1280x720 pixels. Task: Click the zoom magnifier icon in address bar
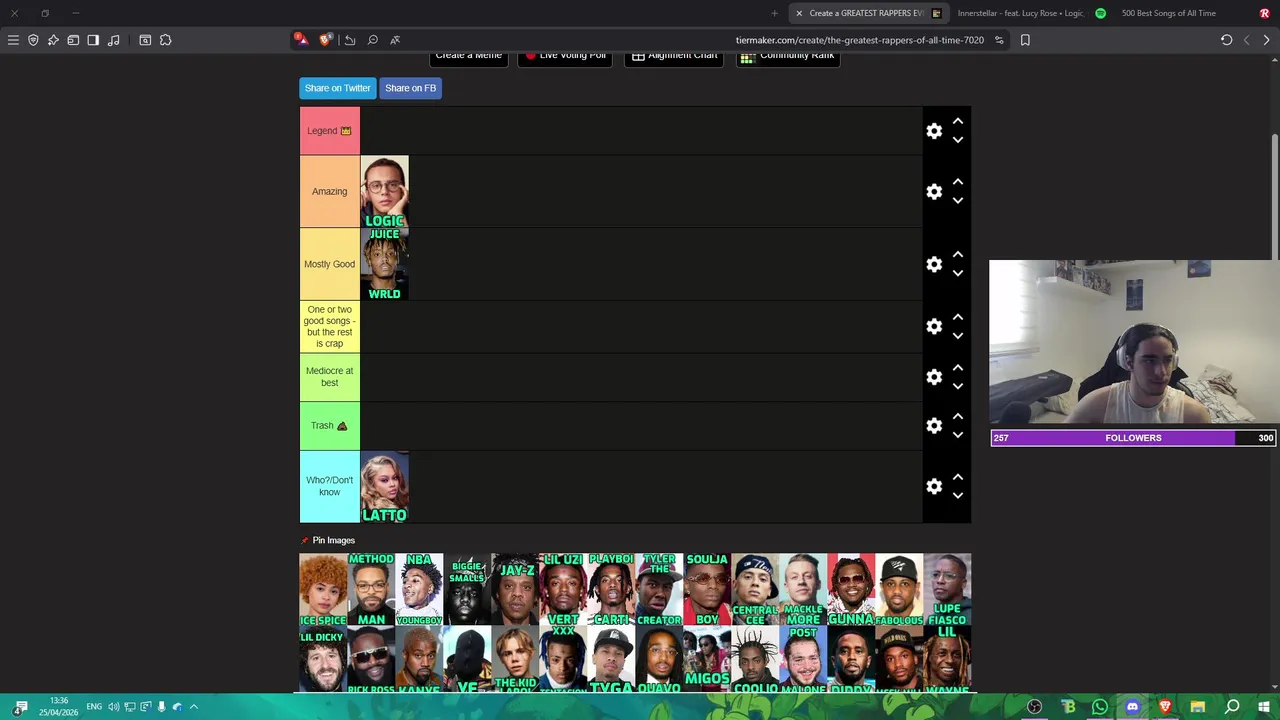pyautogui.click(x=372, y=40)
